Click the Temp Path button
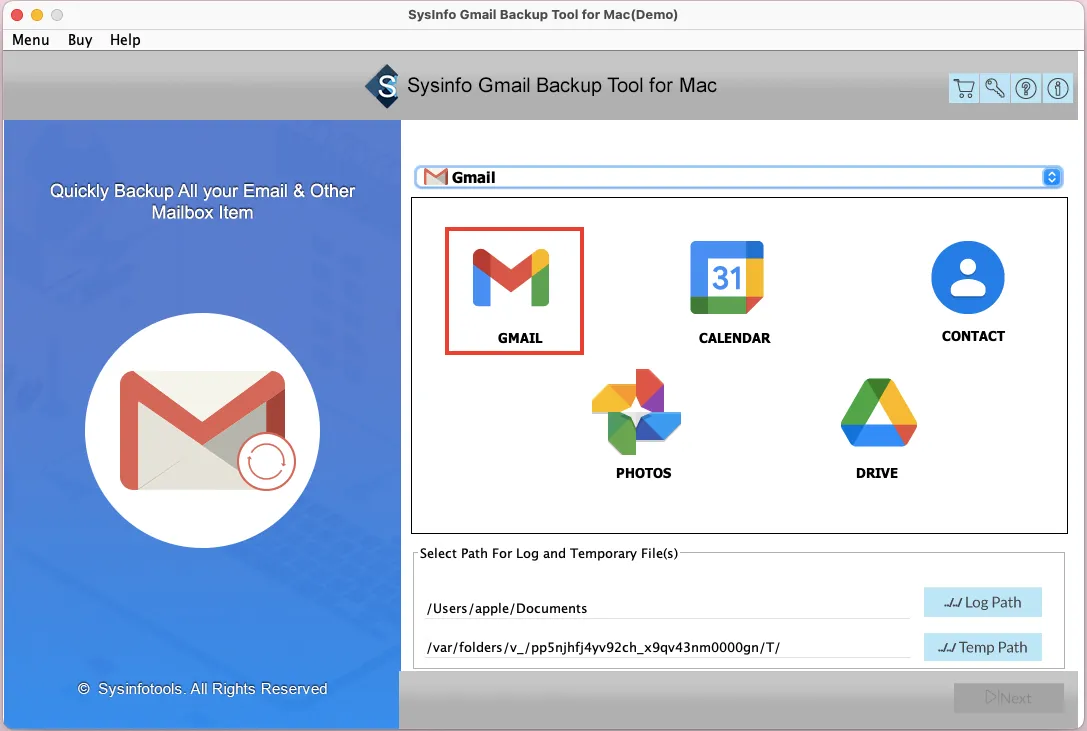The height and width of the screenshot is (731, 1087). point(982,647)
